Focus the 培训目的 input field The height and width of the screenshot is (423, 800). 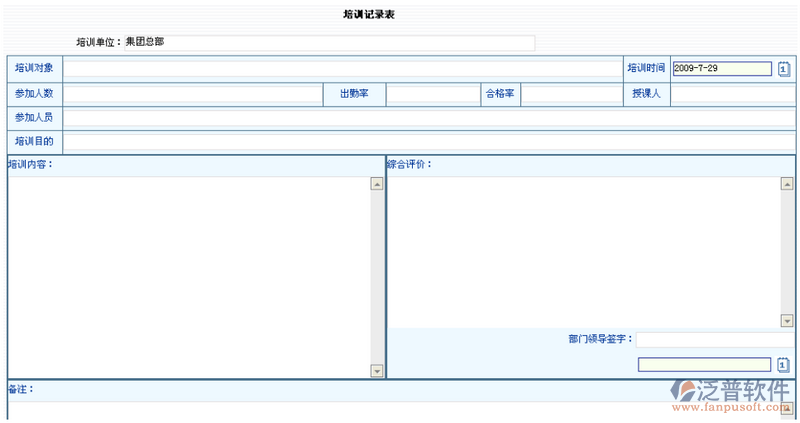(429, 142)
